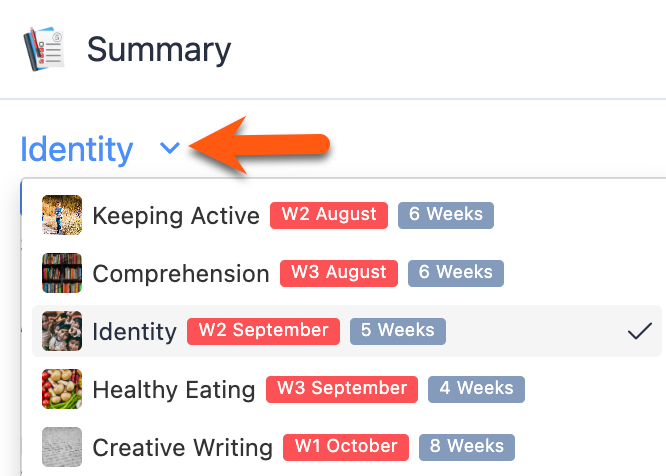This screenshot has height=476, width=666.
Task: Click the W2 September start tag
Action: point(263,331)
